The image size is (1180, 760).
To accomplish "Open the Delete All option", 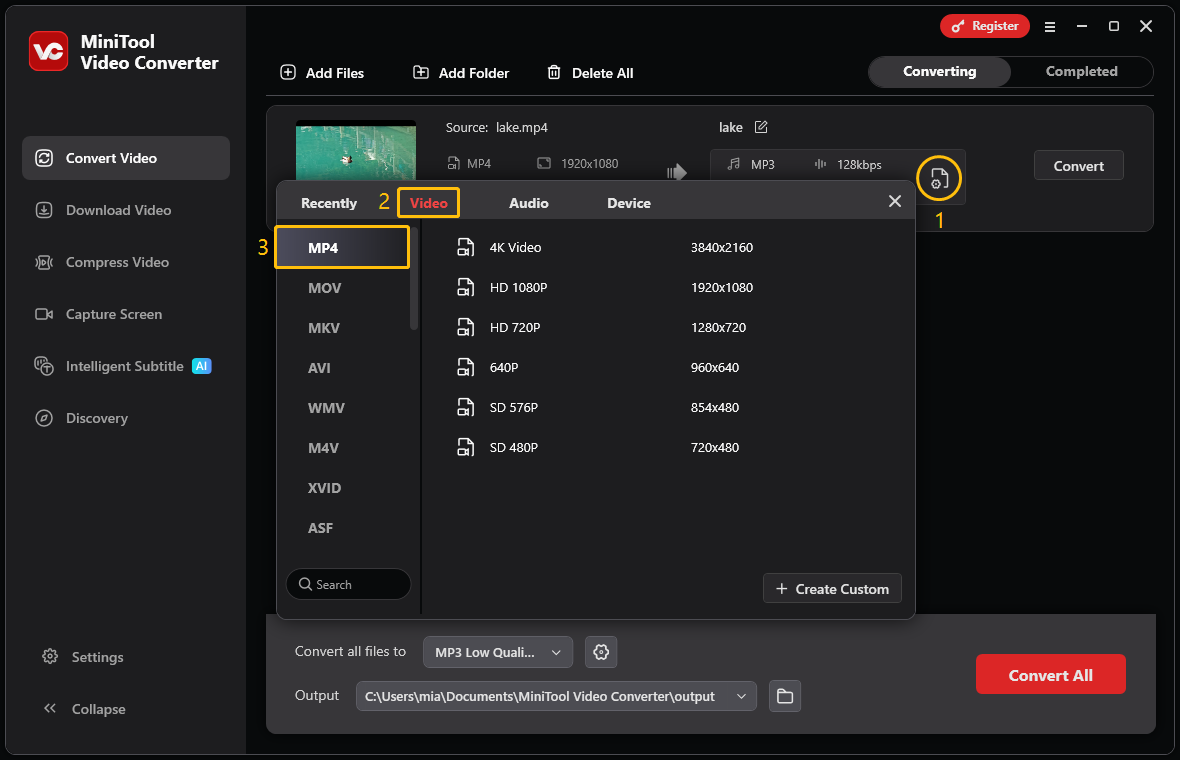I will (589, 72).
